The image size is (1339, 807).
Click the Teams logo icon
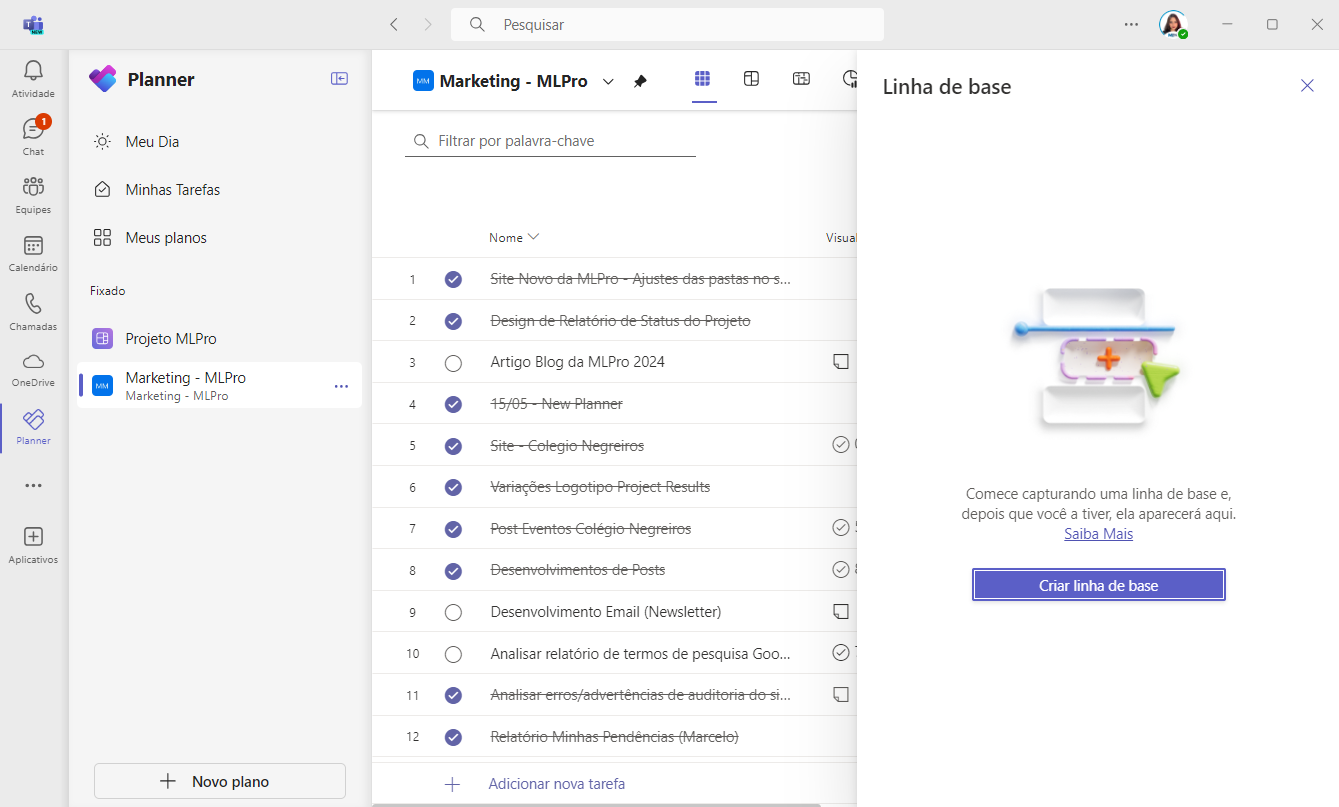34,24
